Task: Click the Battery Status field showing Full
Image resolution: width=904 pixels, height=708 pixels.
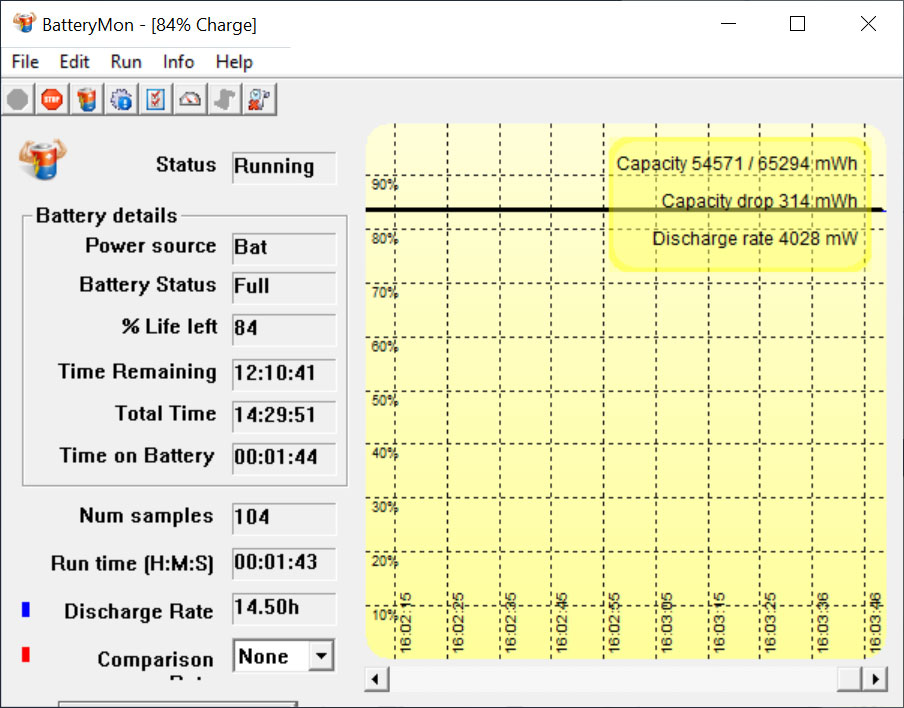Action: pyautogui.click(x=284, y=287)
